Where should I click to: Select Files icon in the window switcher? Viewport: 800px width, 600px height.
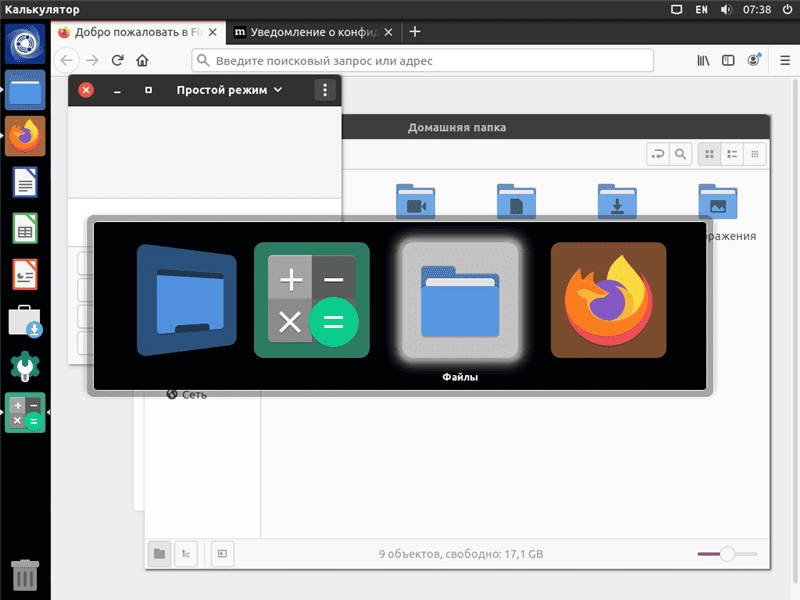[460, 300]
